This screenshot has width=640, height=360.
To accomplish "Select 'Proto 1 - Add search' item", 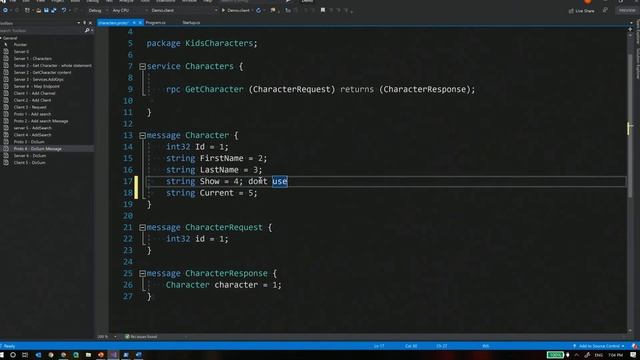I will point(33,114).
